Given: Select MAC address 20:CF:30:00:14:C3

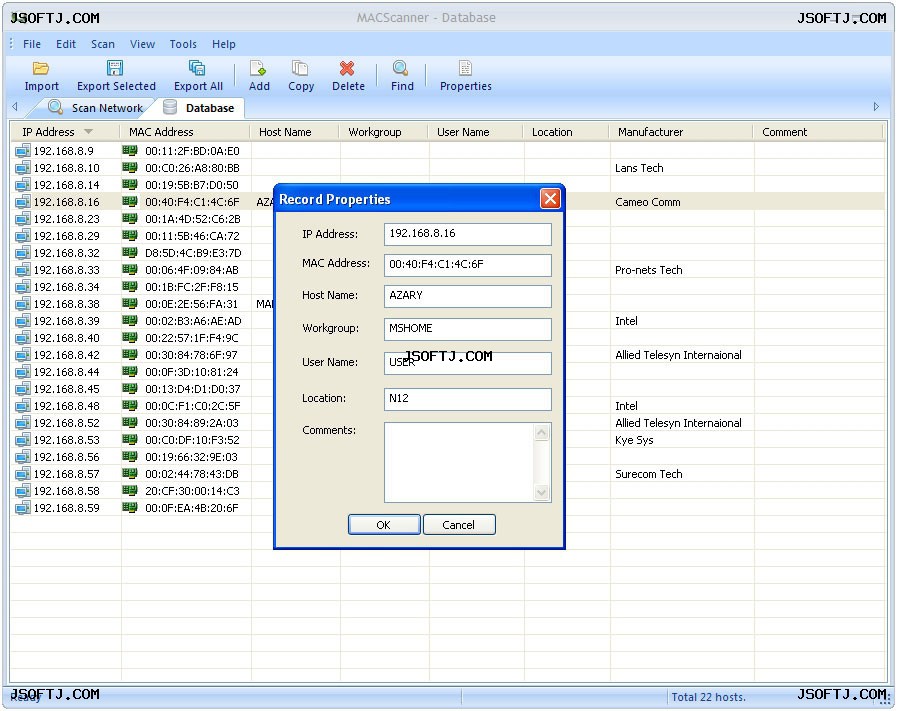Looking at the screenshot, I should click(192, 491).
